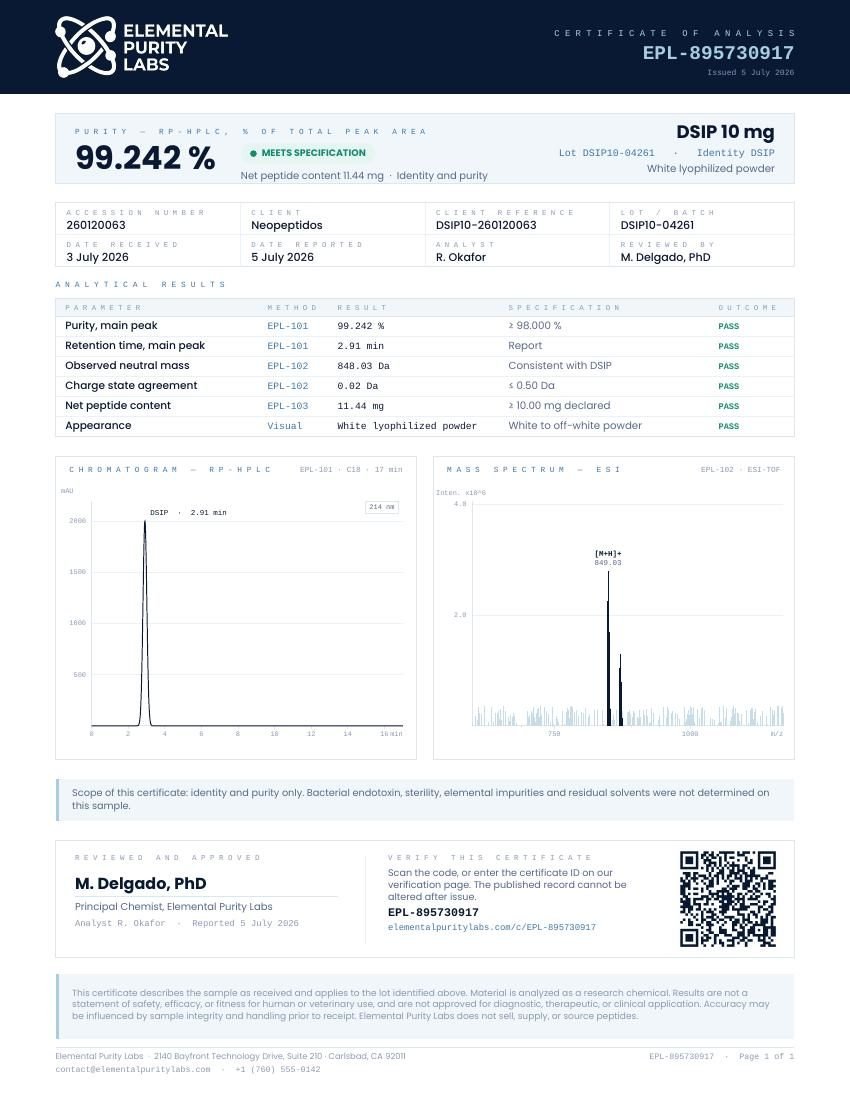Click the date received 3 July 2026
The height and width of the screenshot is (1100, 850).
(97, 257)
